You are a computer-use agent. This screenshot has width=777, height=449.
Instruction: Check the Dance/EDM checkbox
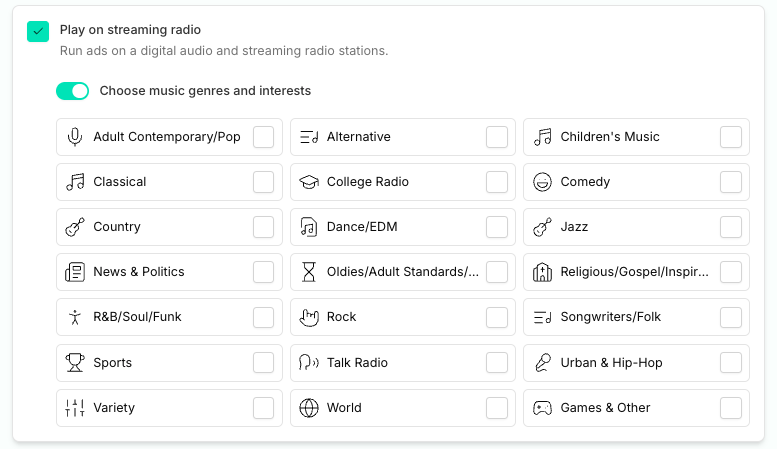coord(497,227)
